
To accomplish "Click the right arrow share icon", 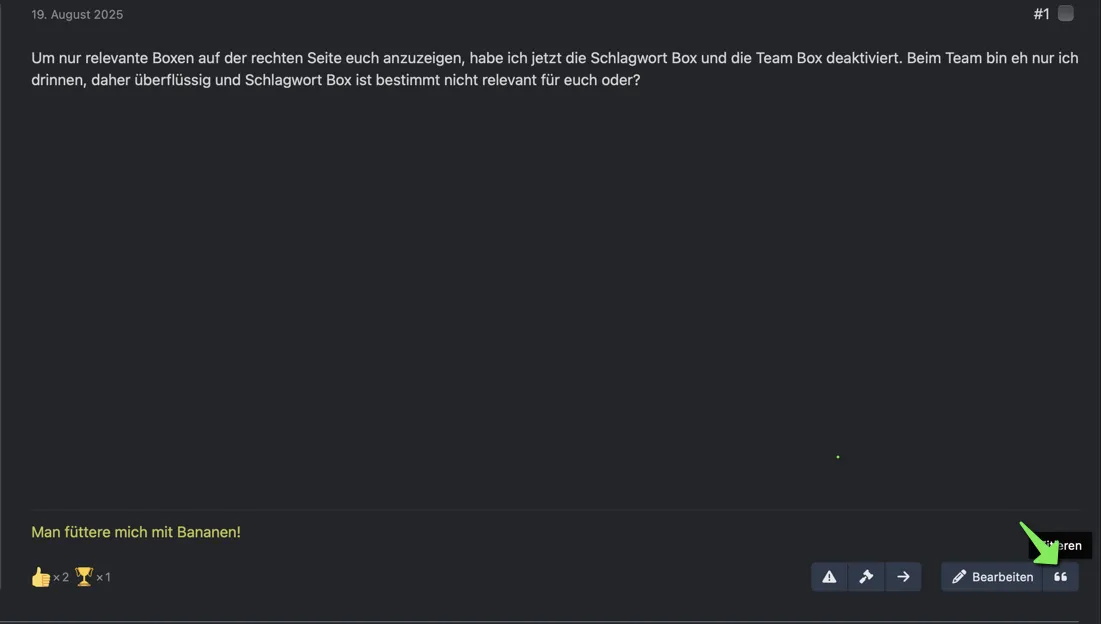I will [903, 577].
